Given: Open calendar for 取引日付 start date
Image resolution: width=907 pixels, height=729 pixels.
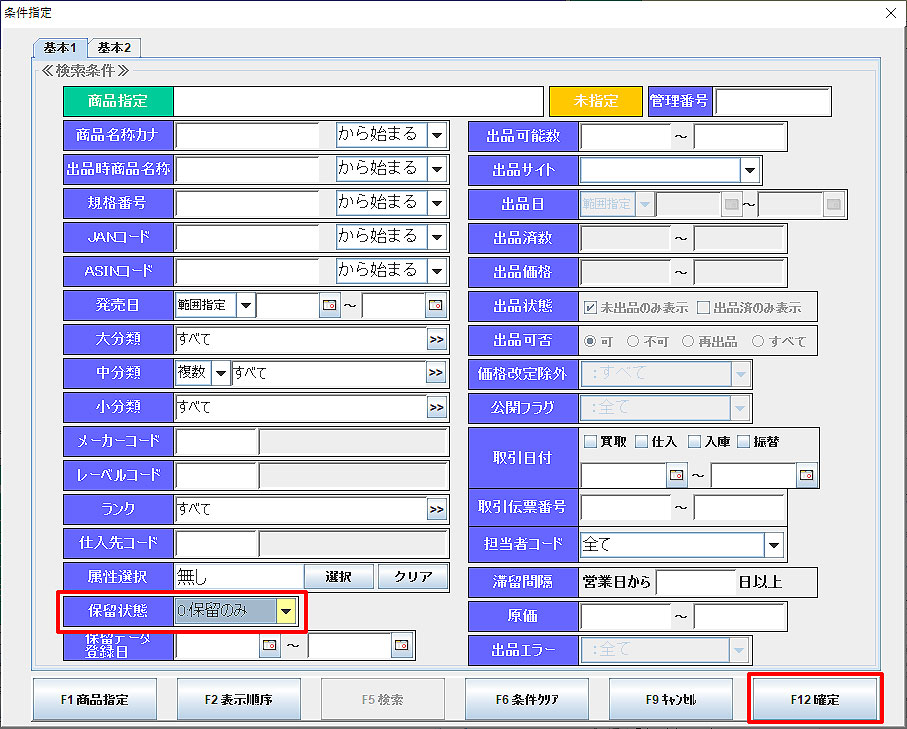Looking at the screenshot, I should 677,475.
